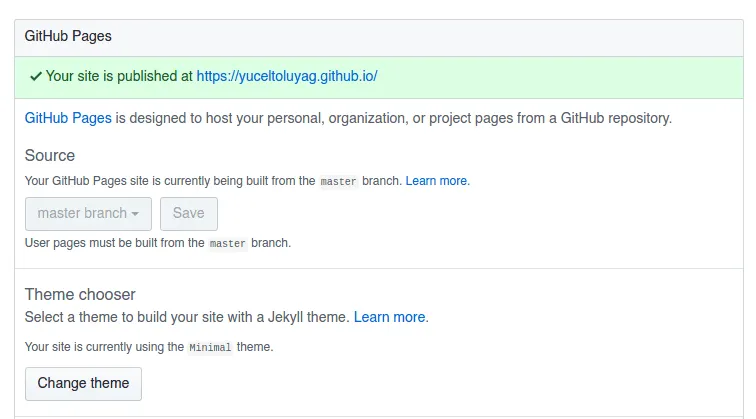Click the Minimal theme name label

(210, 347)
